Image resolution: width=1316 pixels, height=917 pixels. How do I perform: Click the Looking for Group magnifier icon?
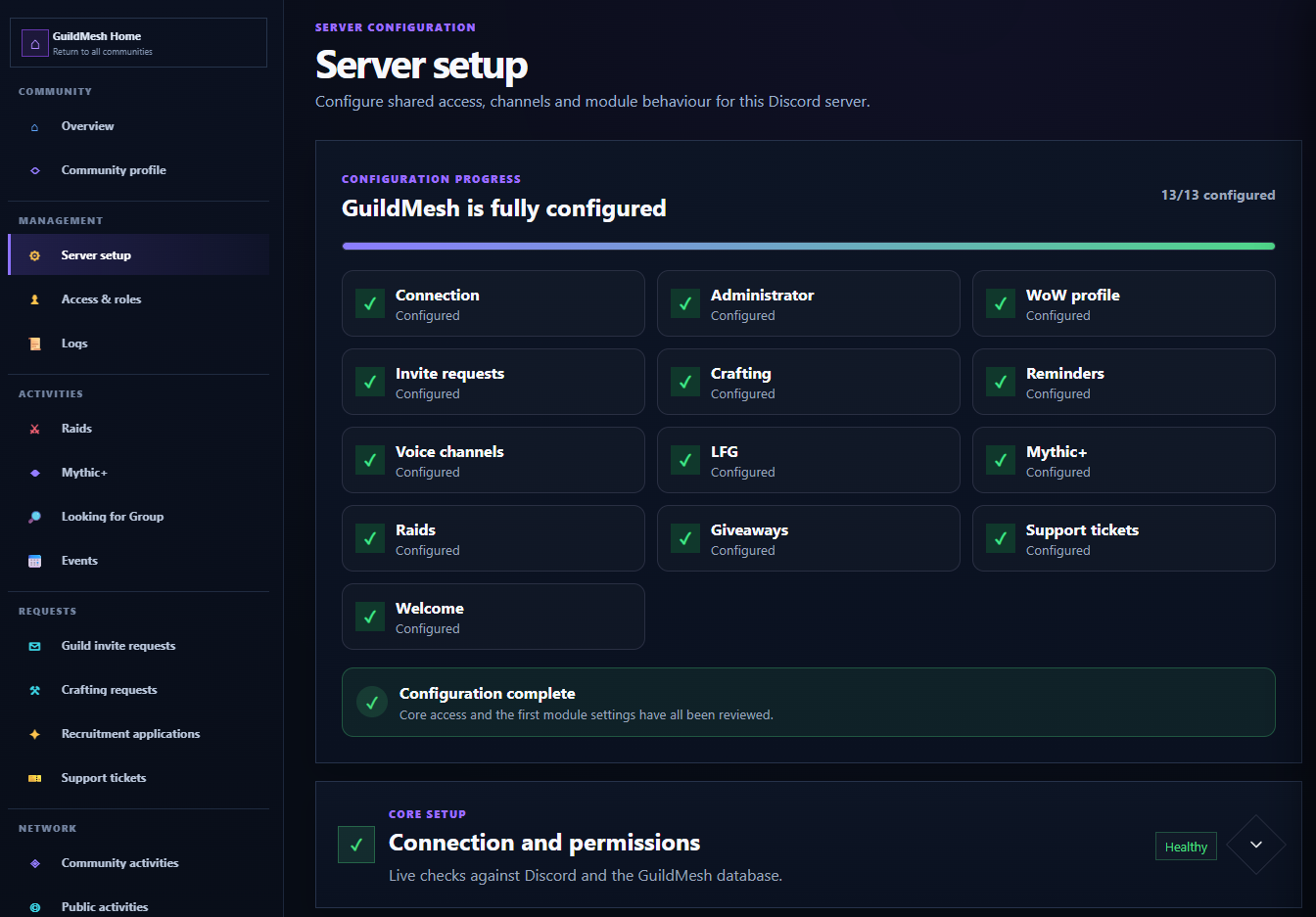point(35,517)
